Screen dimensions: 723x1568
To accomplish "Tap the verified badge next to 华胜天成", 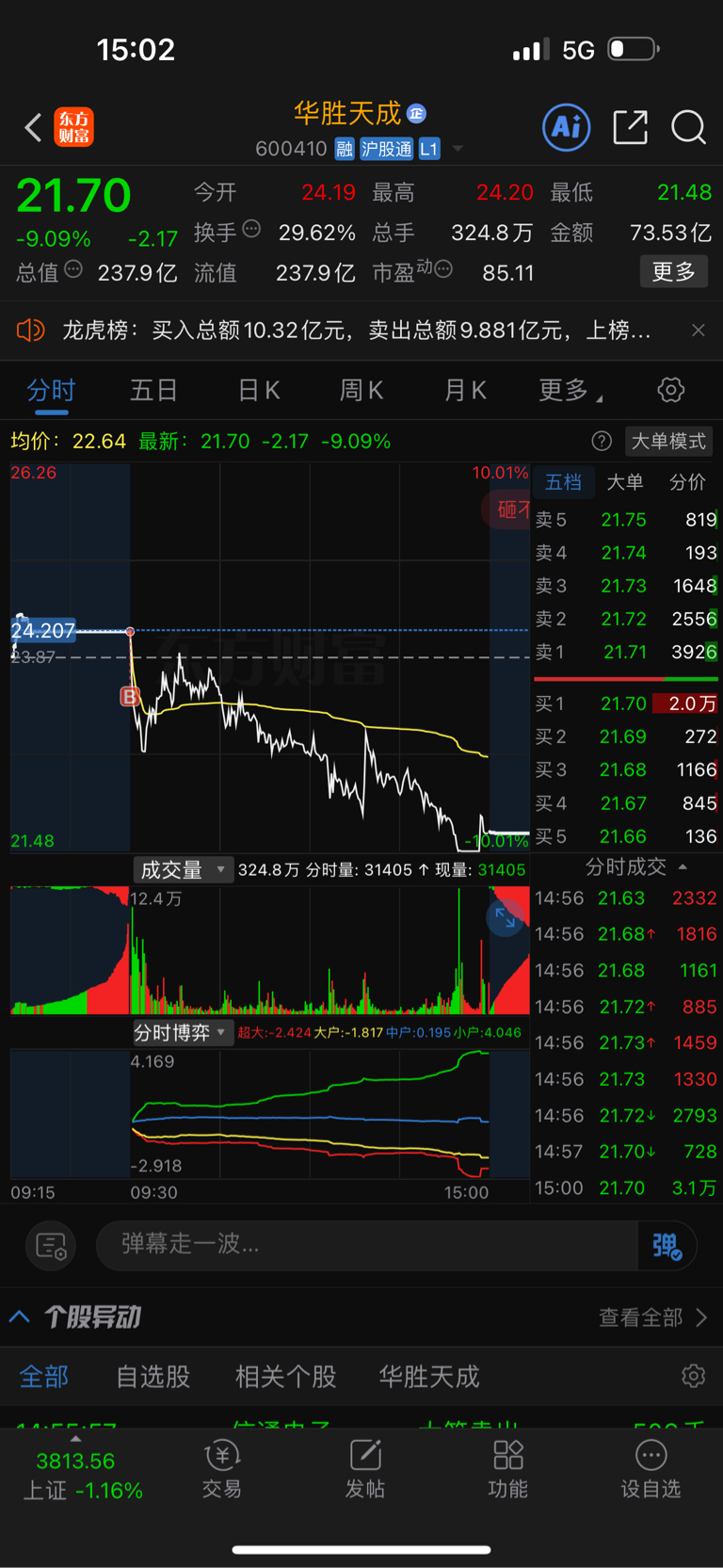I will (x=416, y=114).
